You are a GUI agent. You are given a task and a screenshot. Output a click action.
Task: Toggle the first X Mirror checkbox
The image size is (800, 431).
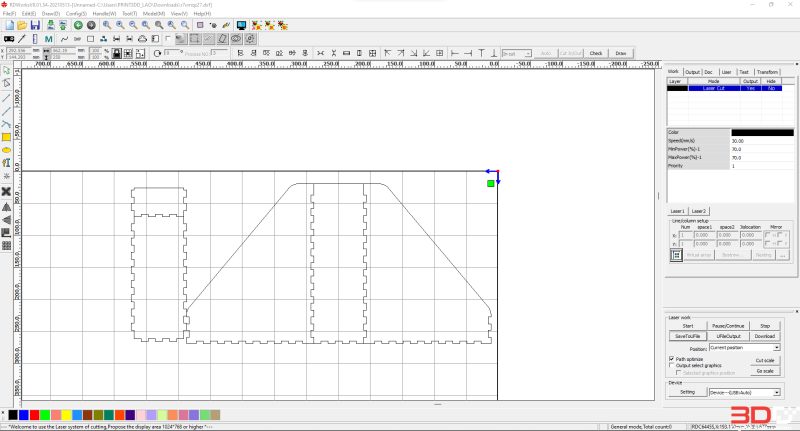767,235
